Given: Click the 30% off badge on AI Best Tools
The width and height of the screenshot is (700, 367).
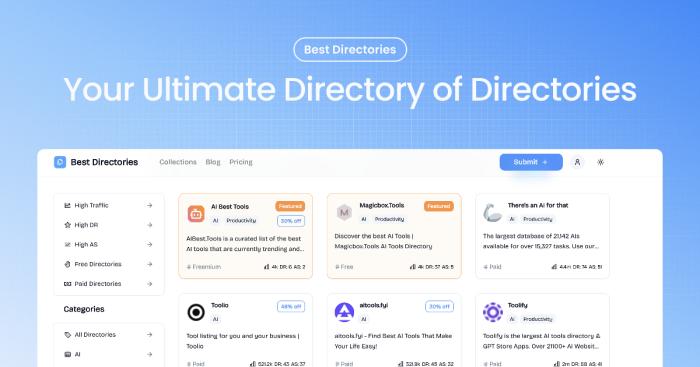Looking at the screenshot, I should [291, 221].
